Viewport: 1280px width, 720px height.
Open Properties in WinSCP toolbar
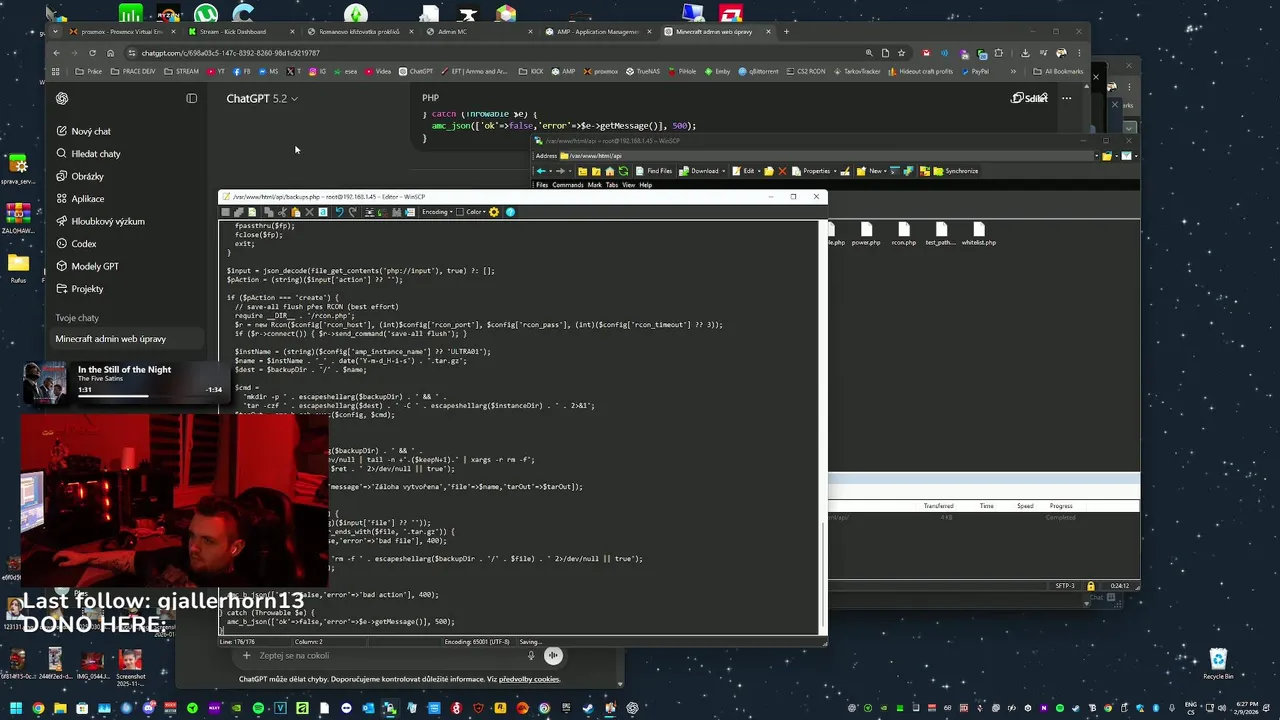[x=811, y=171]
